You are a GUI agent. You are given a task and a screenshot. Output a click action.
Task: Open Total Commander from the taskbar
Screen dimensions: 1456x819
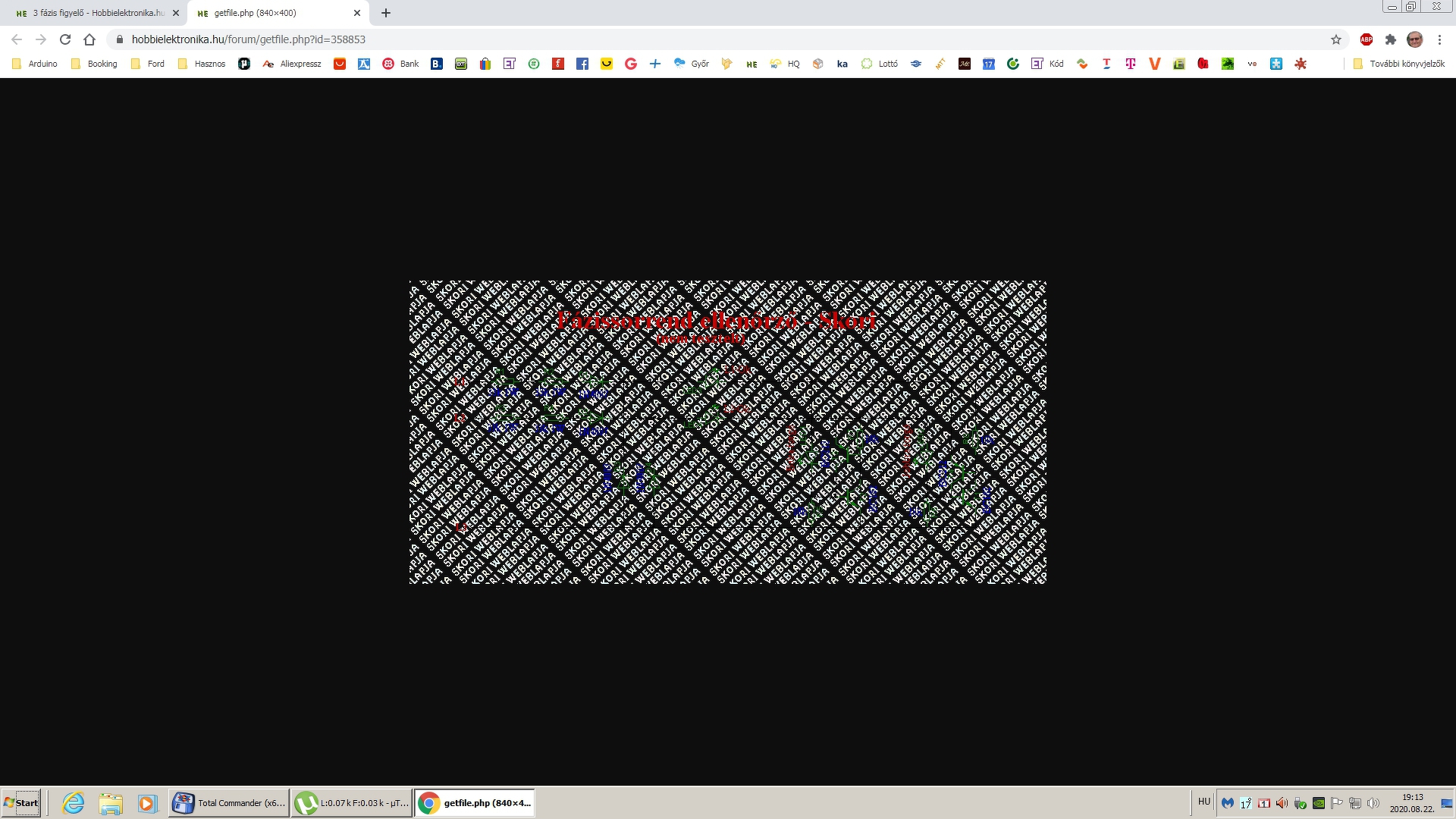coord(230,803)
